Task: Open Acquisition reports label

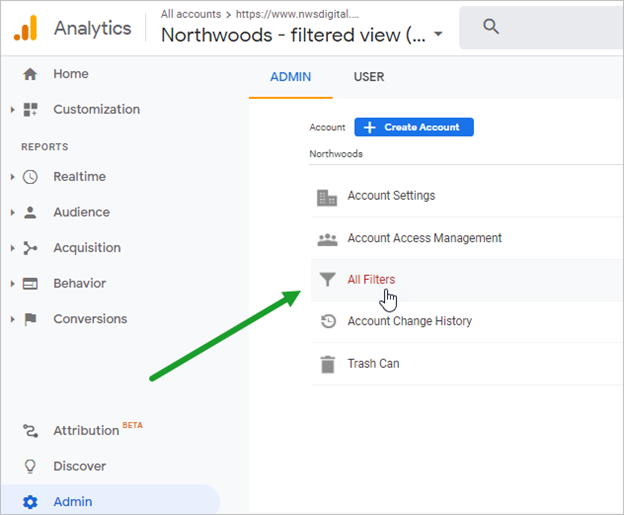Action: pos(87,248)
